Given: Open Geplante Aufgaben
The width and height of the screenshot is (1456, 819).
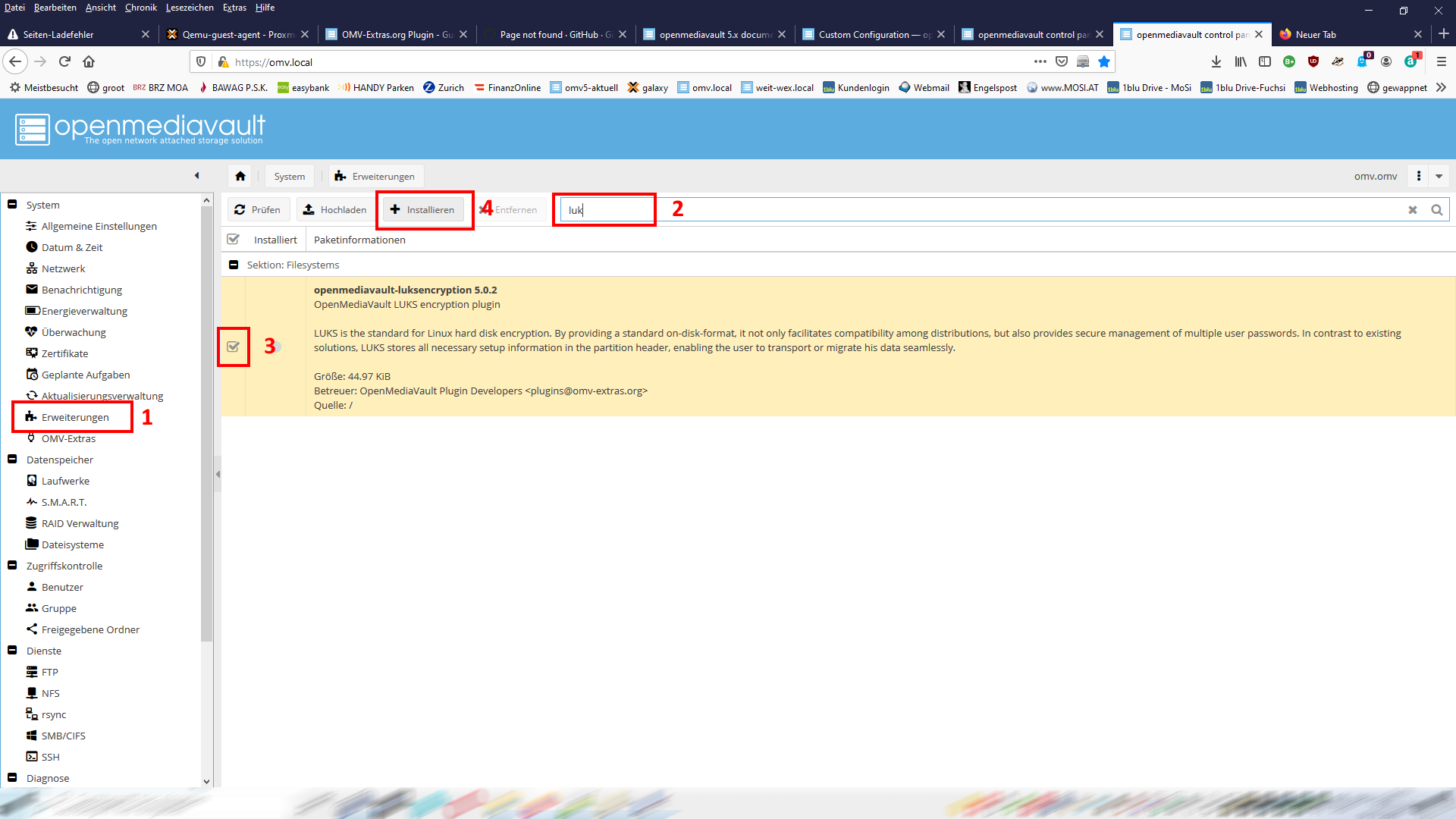Looking at the screenshot, I should [86, 375].
